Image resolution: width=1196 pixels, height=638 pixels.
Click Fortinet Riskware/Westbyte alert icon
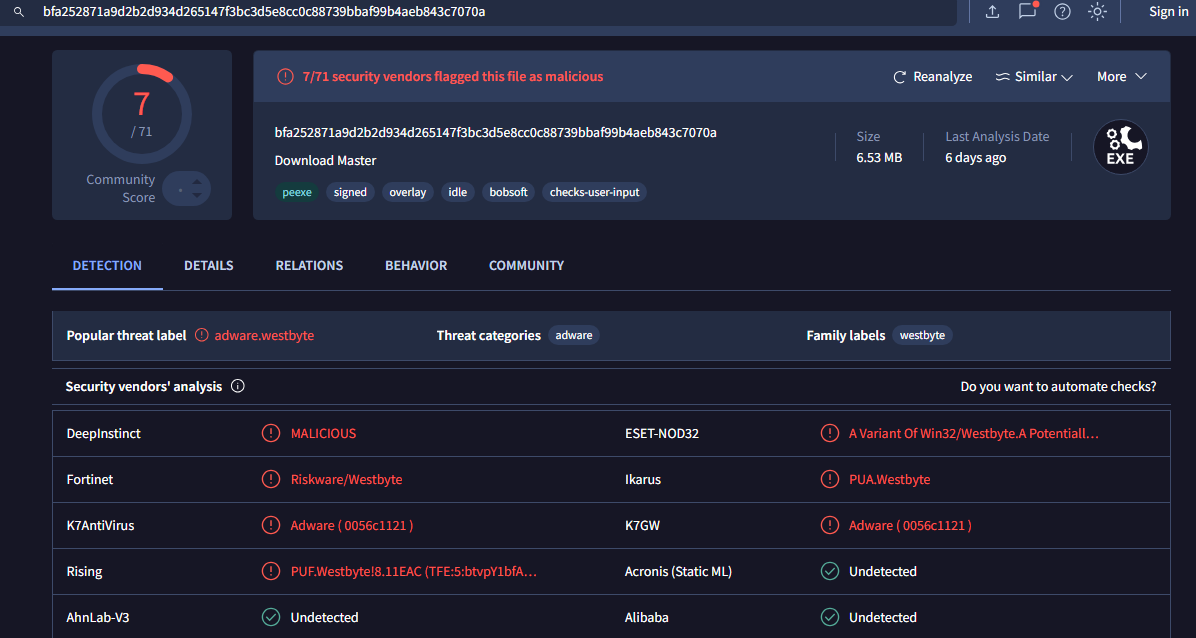click(271, 479)
